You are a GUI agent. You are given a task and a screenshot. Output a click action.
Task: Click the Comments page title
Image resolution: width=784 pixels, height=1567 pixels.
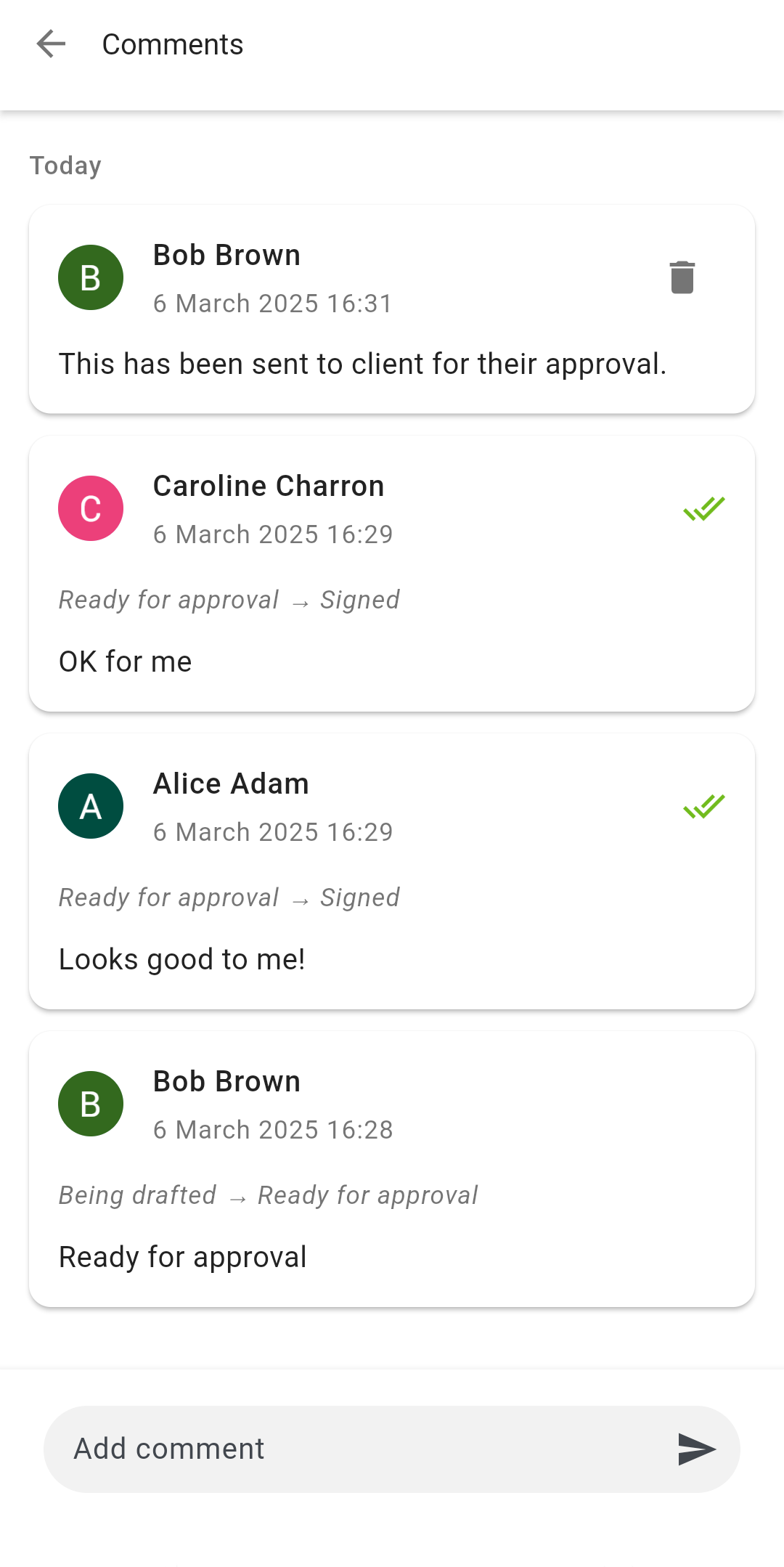[173, 44]
